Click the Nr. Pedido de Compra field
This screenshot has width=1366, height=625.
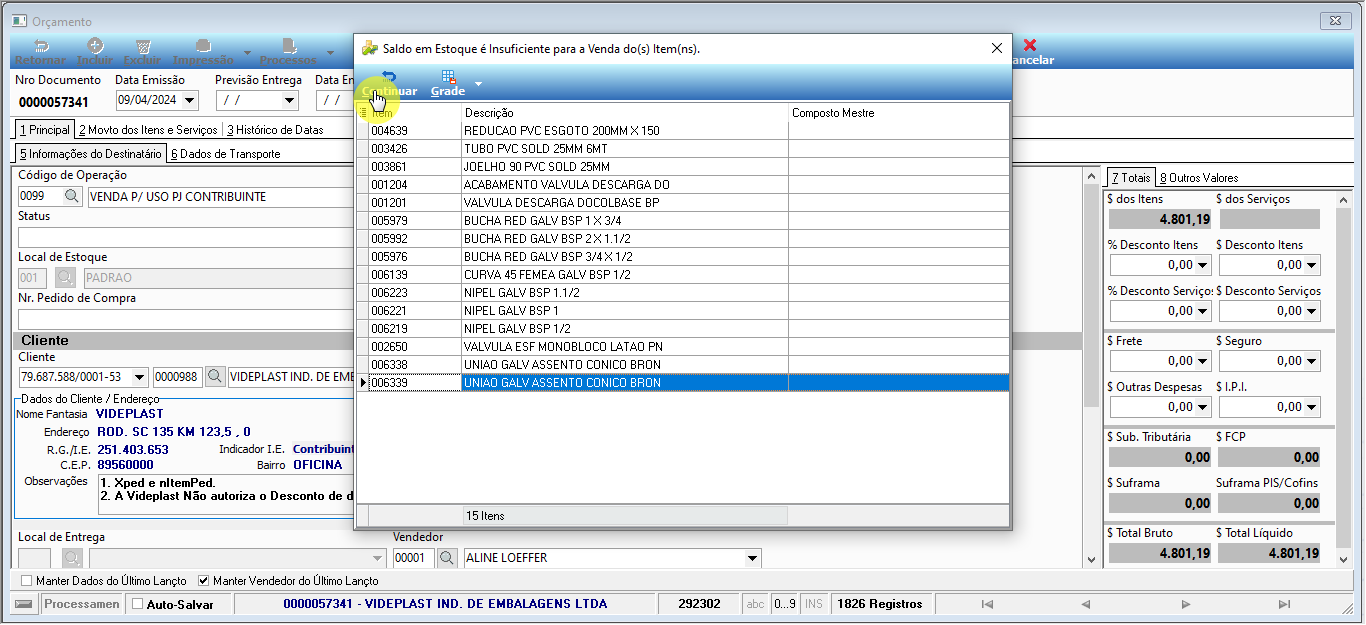click(186, 319)
